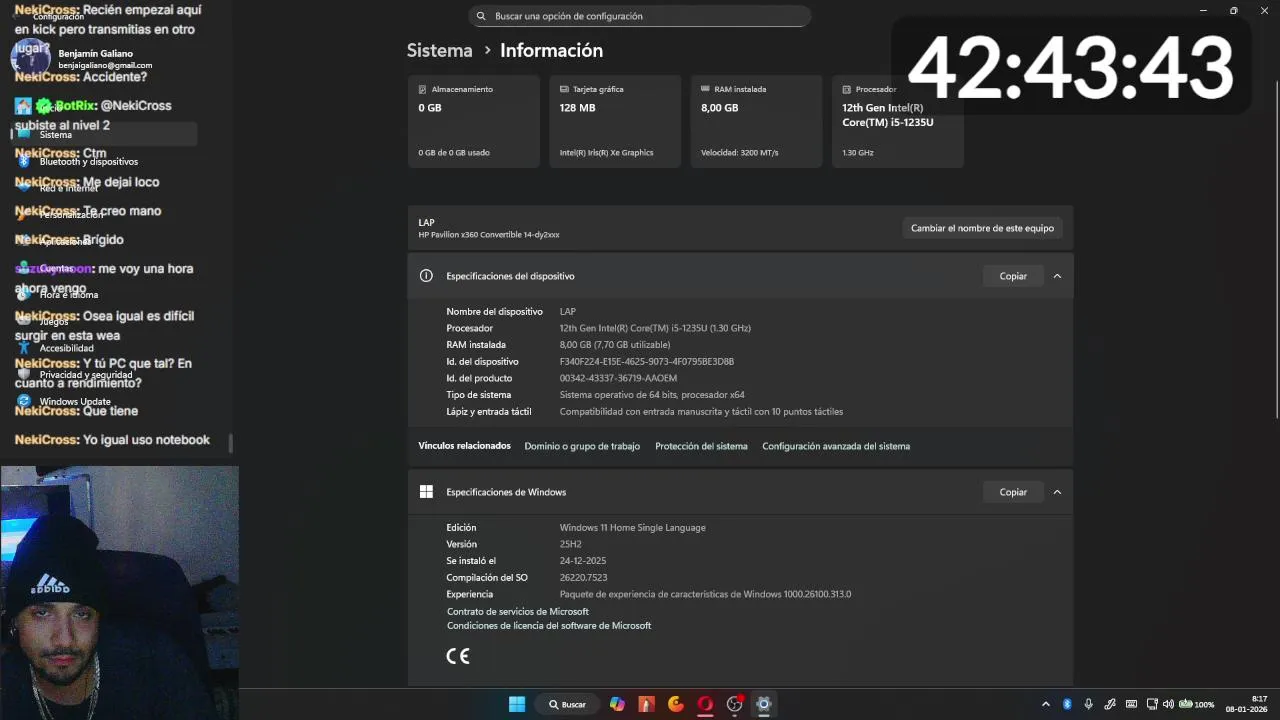
Task: Copy the Windows specifications
Action: [1013, 492]
